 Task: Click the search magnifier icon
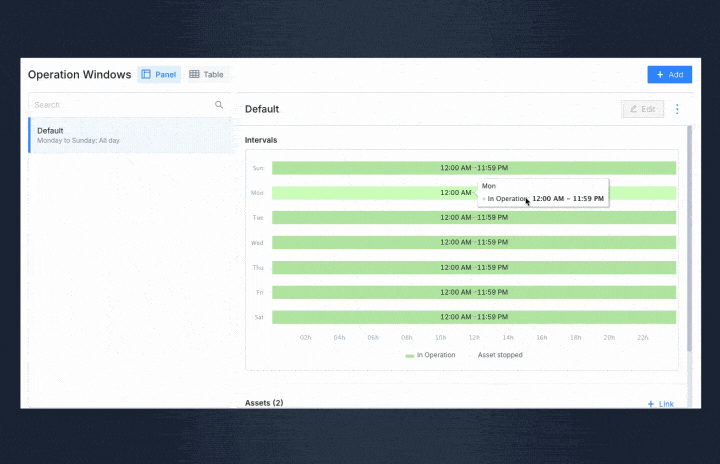pyautogui.click(x=219, y=105)
